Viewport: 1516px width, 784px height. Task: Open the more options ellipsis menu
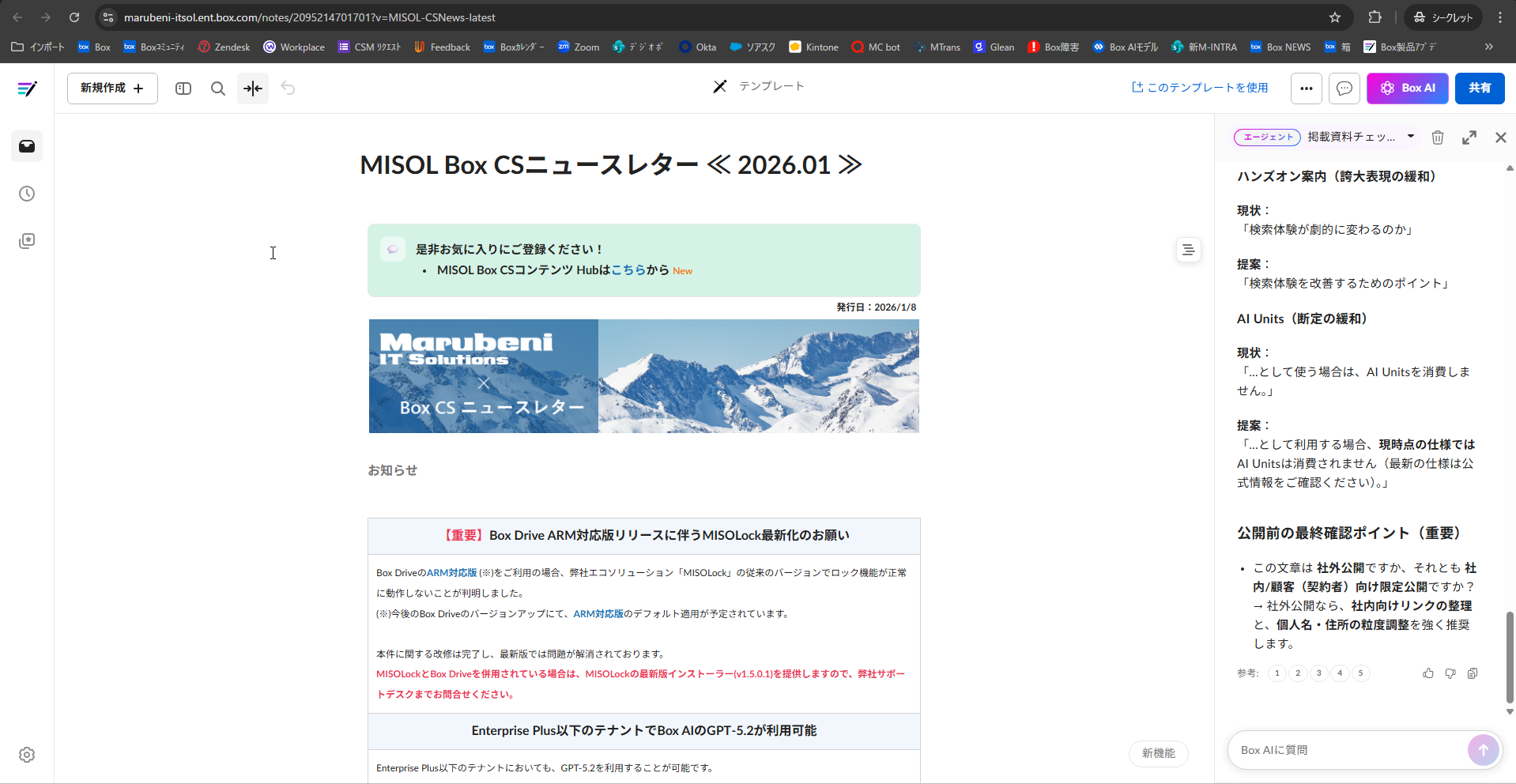(x=1306, y=89)
